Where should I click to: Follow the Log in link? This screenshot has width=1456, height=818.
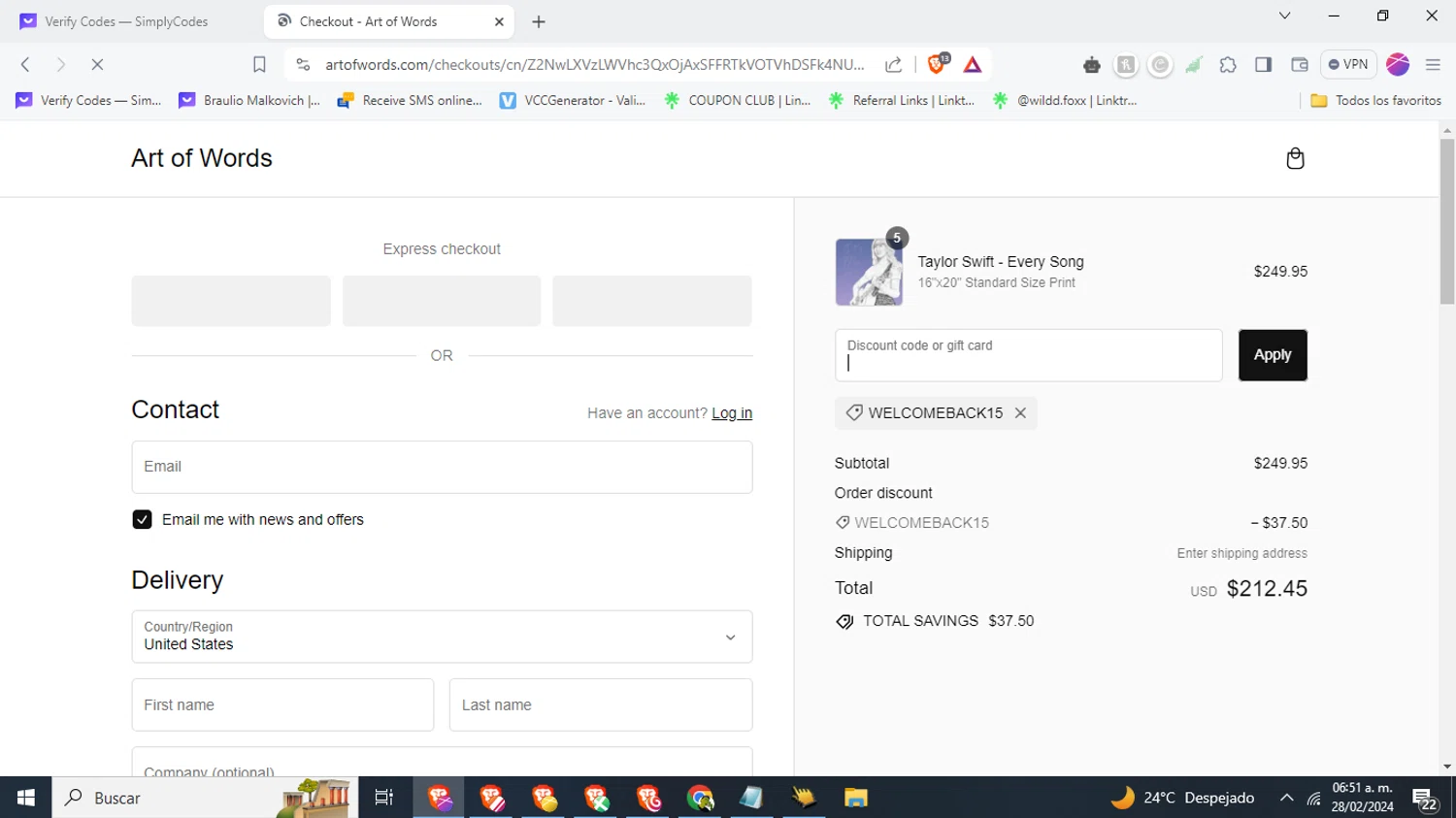(732, 413)
